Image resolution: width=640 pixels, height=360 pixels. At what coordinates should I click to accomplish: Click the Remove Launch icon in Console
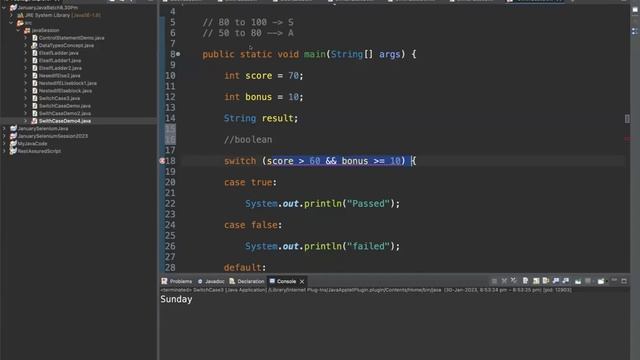[x=504, y=281]
